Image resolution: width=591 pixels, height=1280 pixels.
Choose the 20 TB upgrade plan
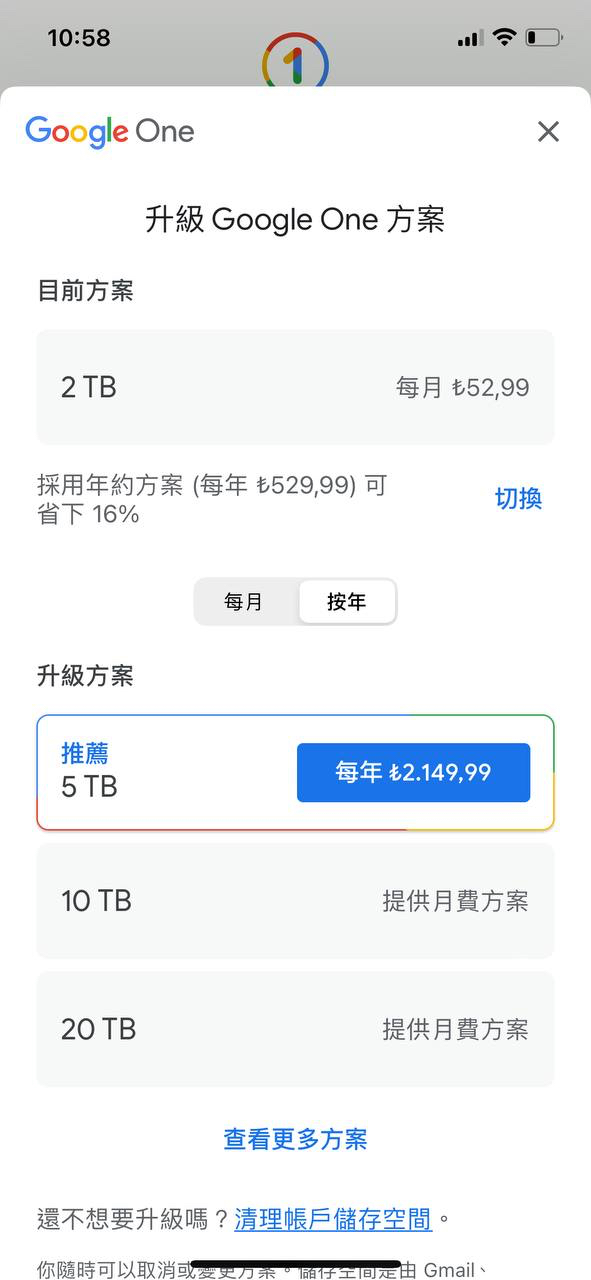295,1029
